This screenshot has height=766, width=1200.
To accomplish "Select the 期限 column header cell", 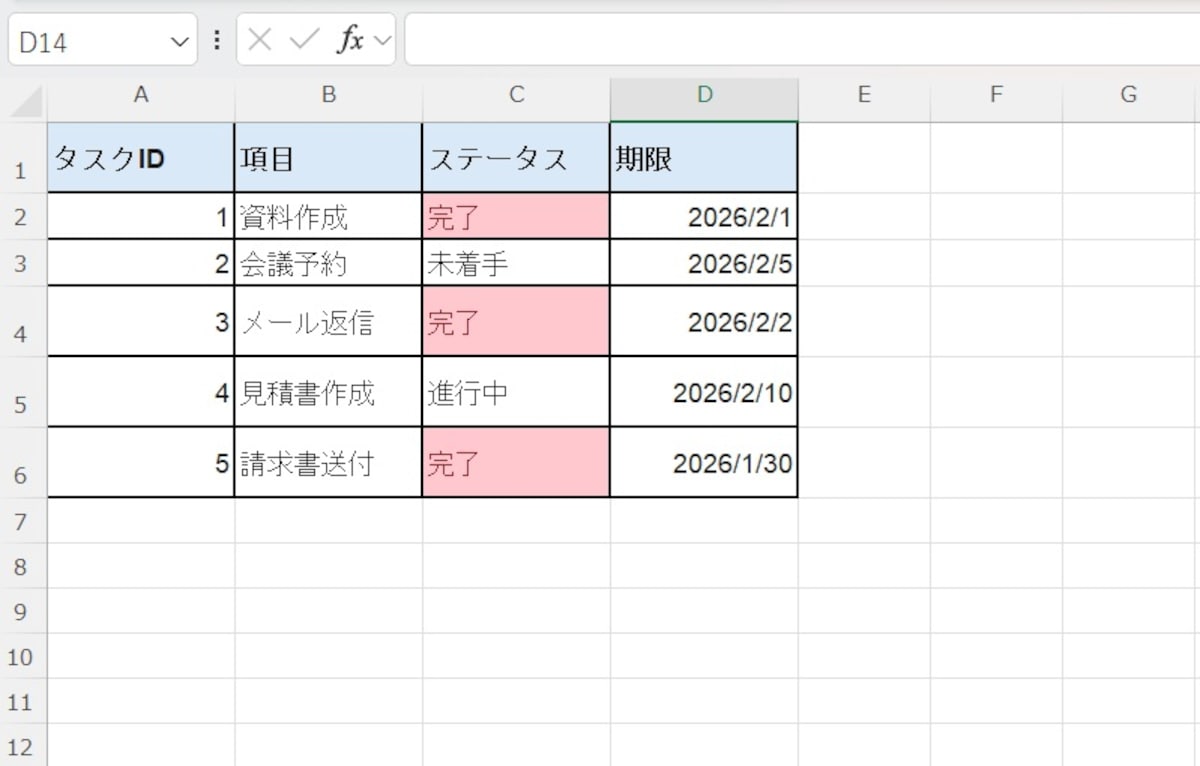I will [703, 157].
